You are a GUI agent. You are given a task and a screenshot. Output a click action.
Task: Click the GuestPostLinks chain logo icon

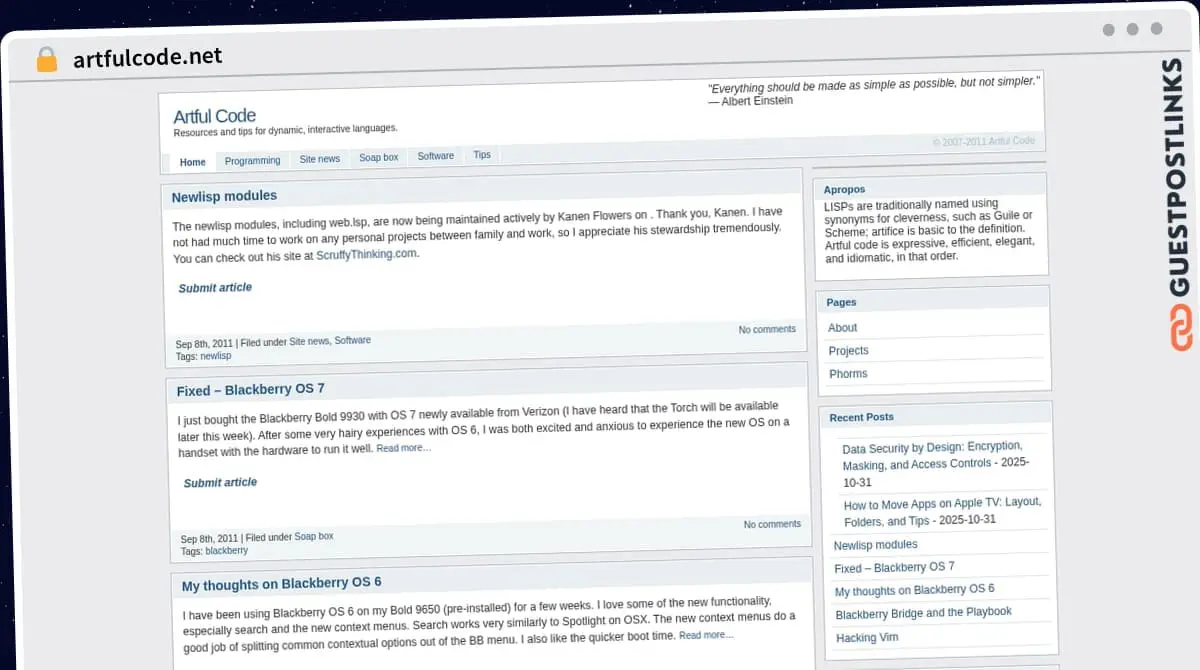[x=1182, y=329]
